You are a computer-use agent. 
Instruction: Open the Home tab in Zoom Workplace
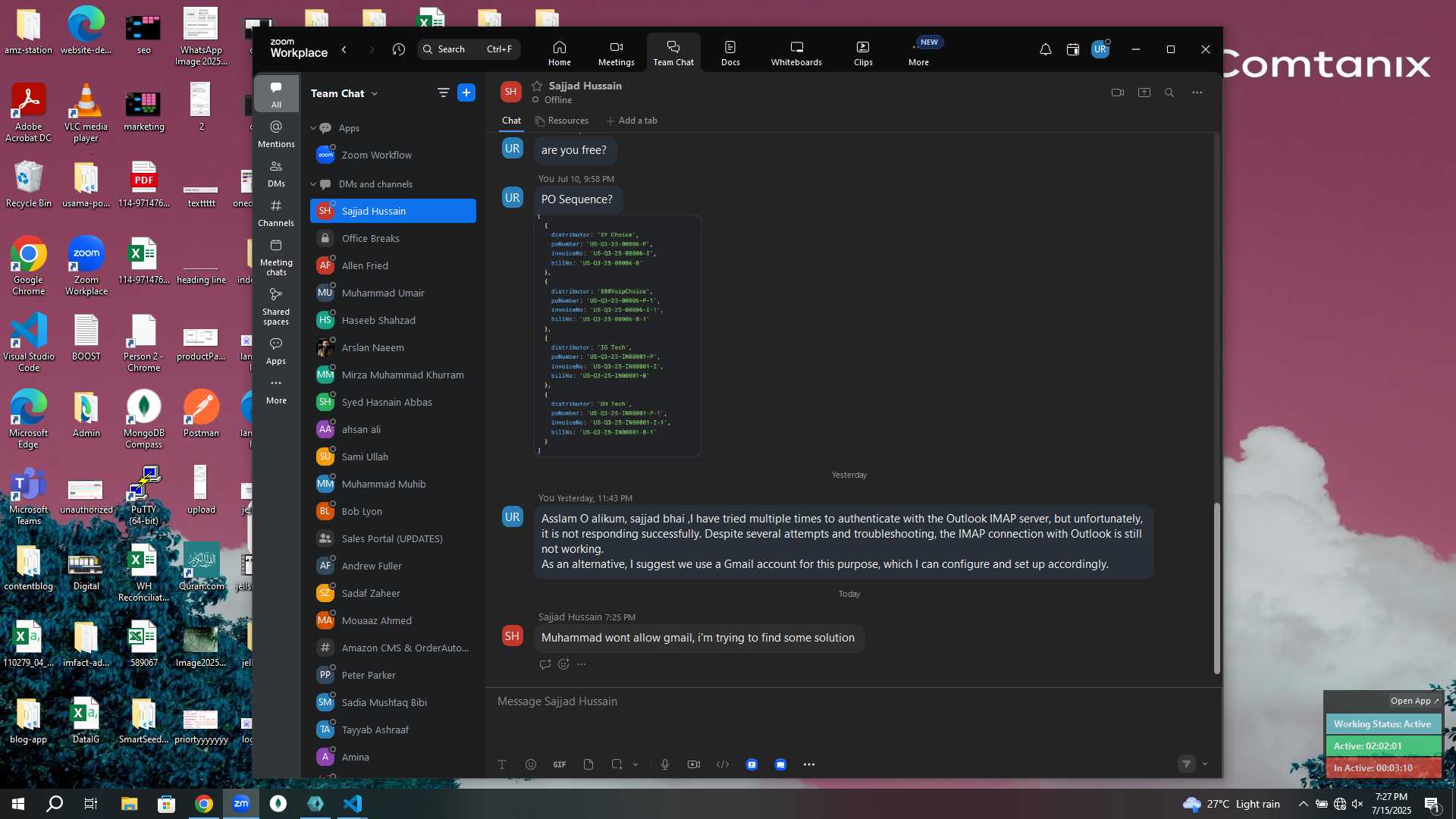[x=559, y=53]
